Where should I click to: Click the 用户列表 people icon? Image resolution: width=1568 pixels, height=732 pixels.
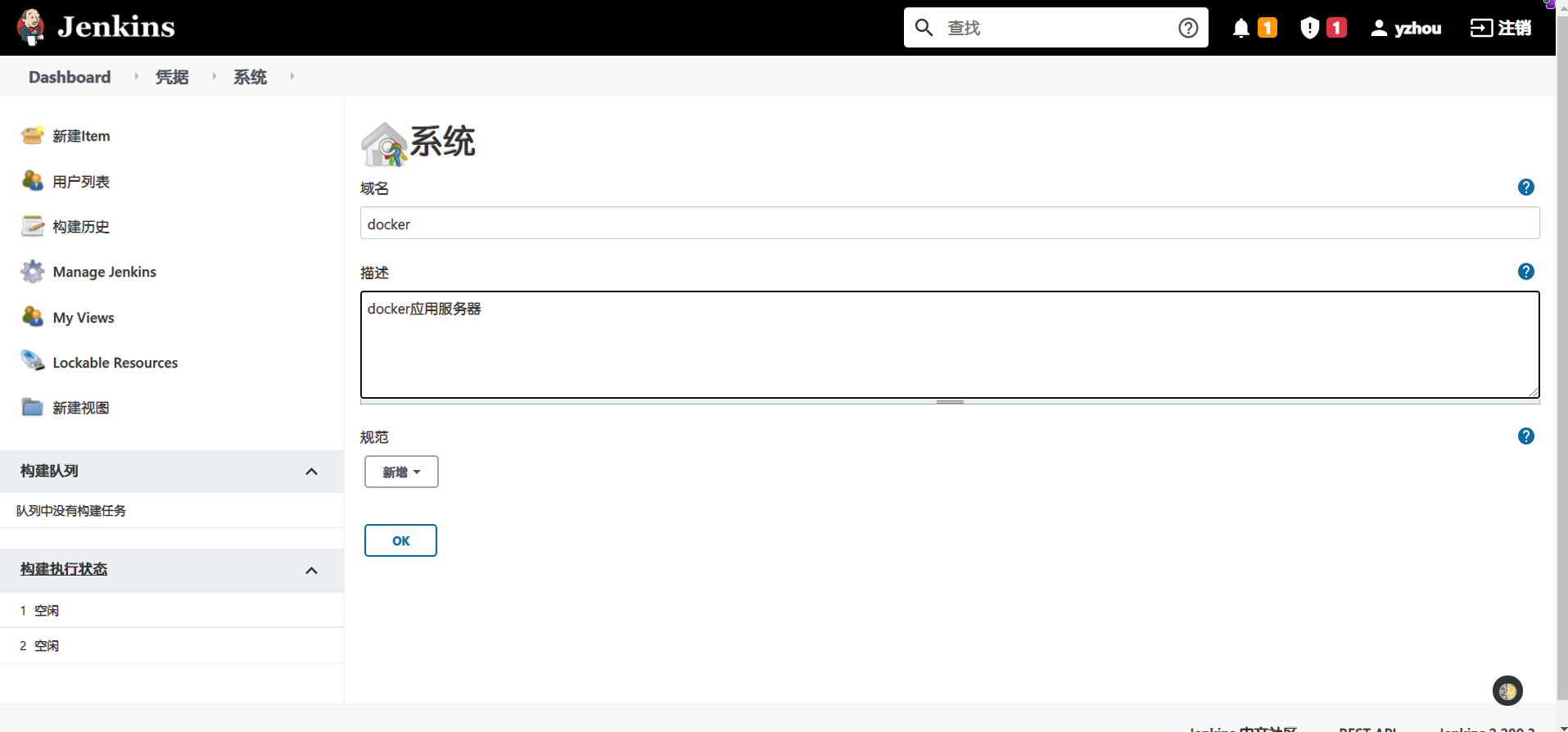coord(33,180)
